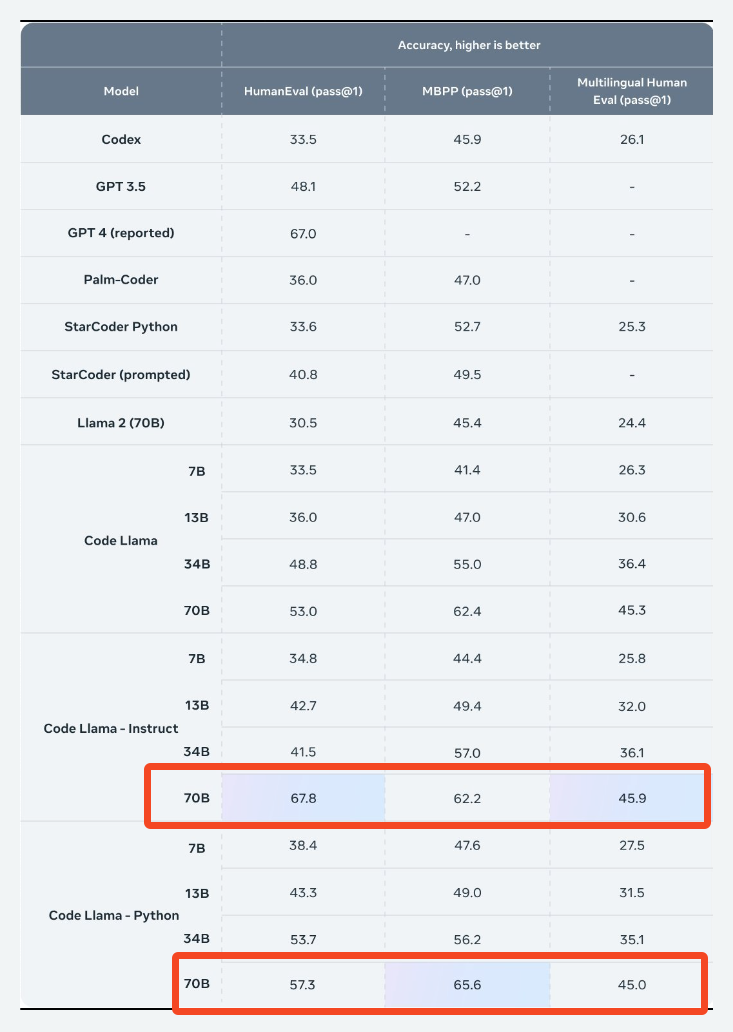Click the StarCoder (prompted) model name
Image resolution: width=733 pixels, height=1032 pixels.
click(x=121, y=375)
